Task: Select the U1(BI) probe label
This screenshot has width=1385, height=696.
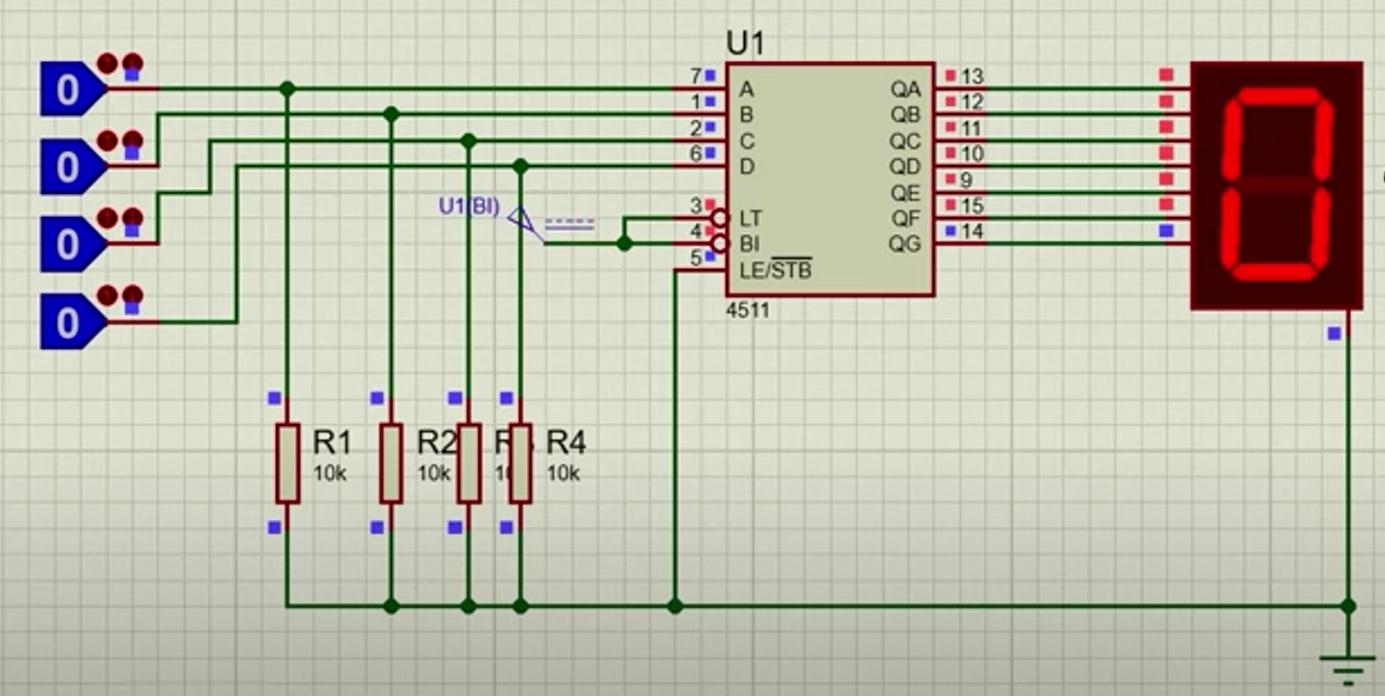Action: (470, 207)
